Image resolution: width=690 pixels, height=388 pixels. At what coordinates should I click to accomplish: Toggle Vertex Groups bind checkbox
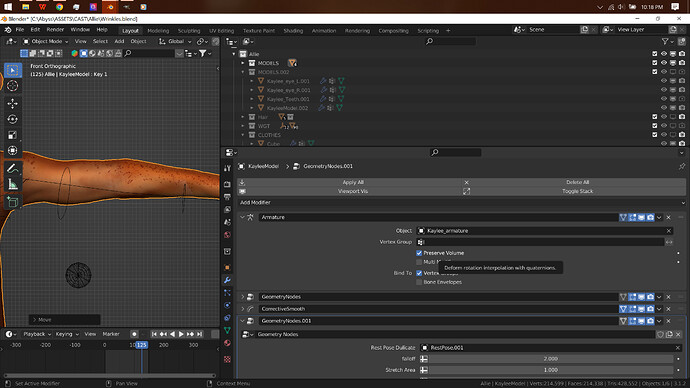coord(419,273)
